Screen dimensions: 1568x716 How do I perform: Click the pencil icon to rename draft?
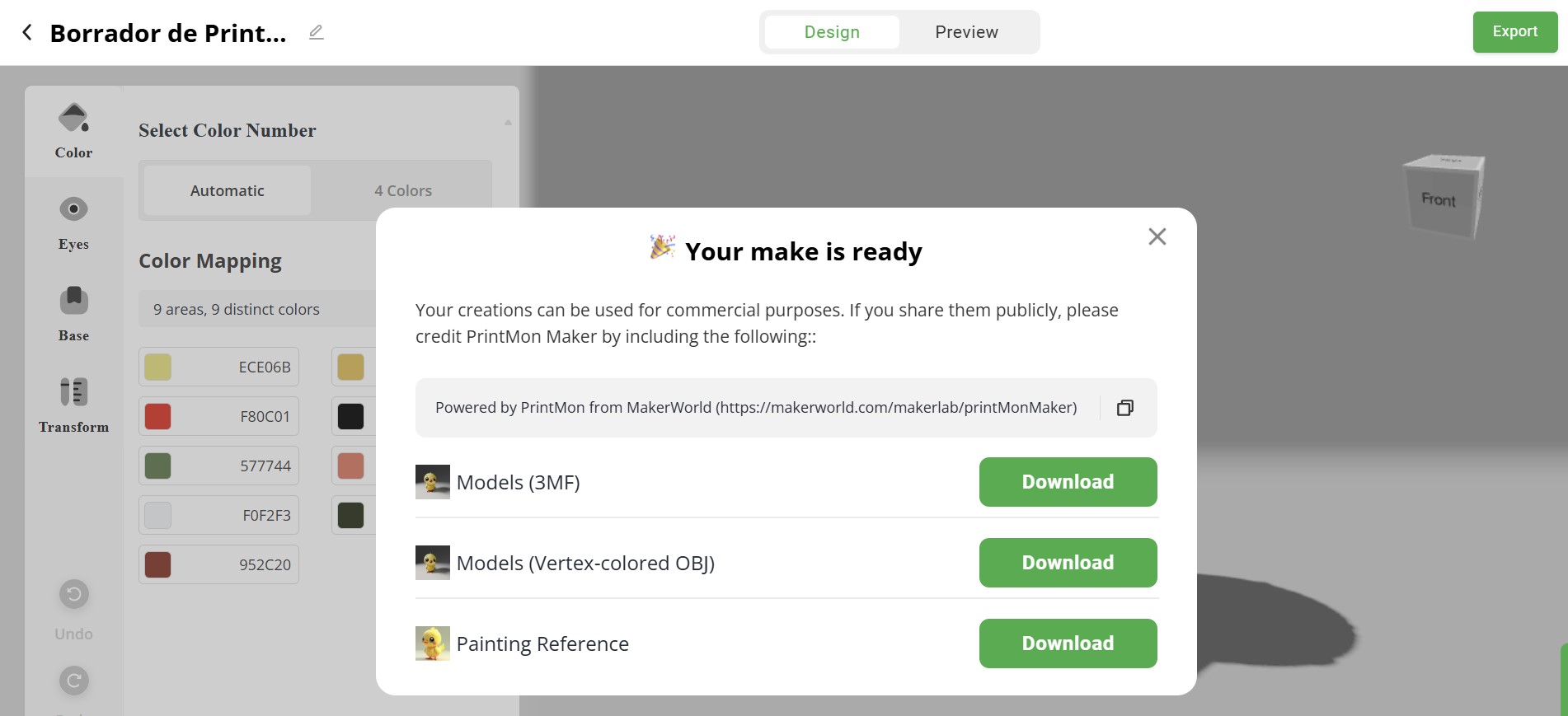tap(316, 32)
